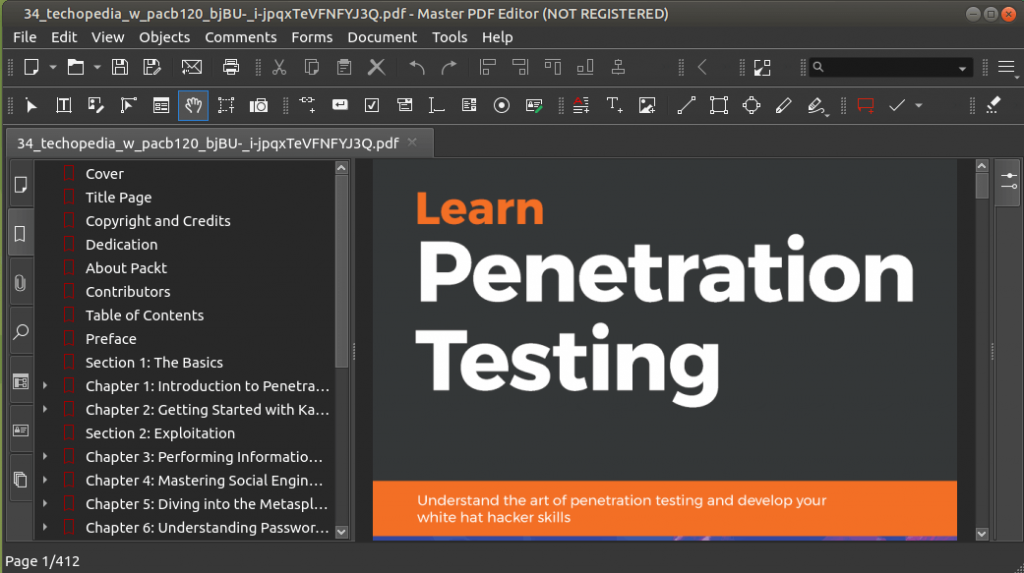Expand Chapter 3: Performing Information bookmark
The image size is (1024, 573).
click(x=45, y=457)
